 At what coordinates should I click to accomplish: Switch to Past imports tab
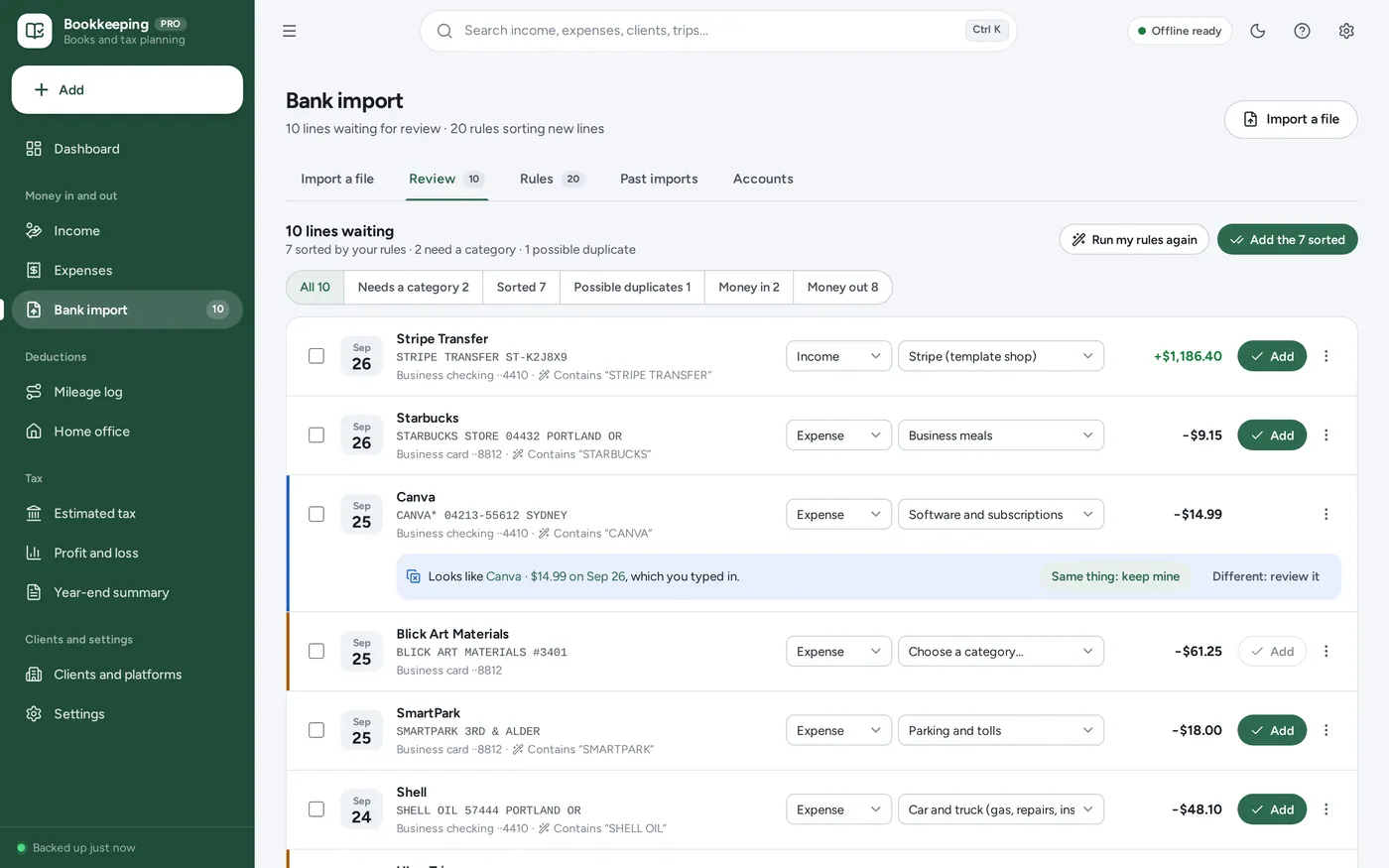[659, 180]
